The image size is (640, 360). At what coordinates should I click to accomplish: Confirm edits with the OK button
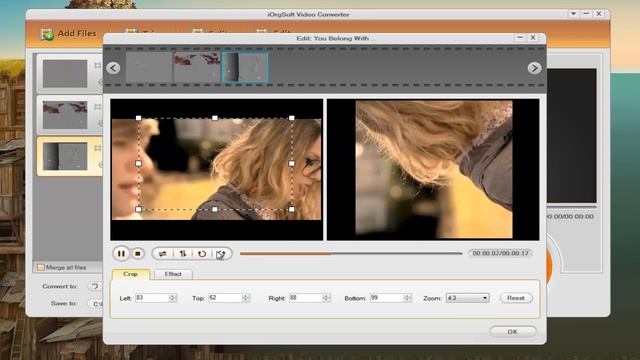point(513,331)
